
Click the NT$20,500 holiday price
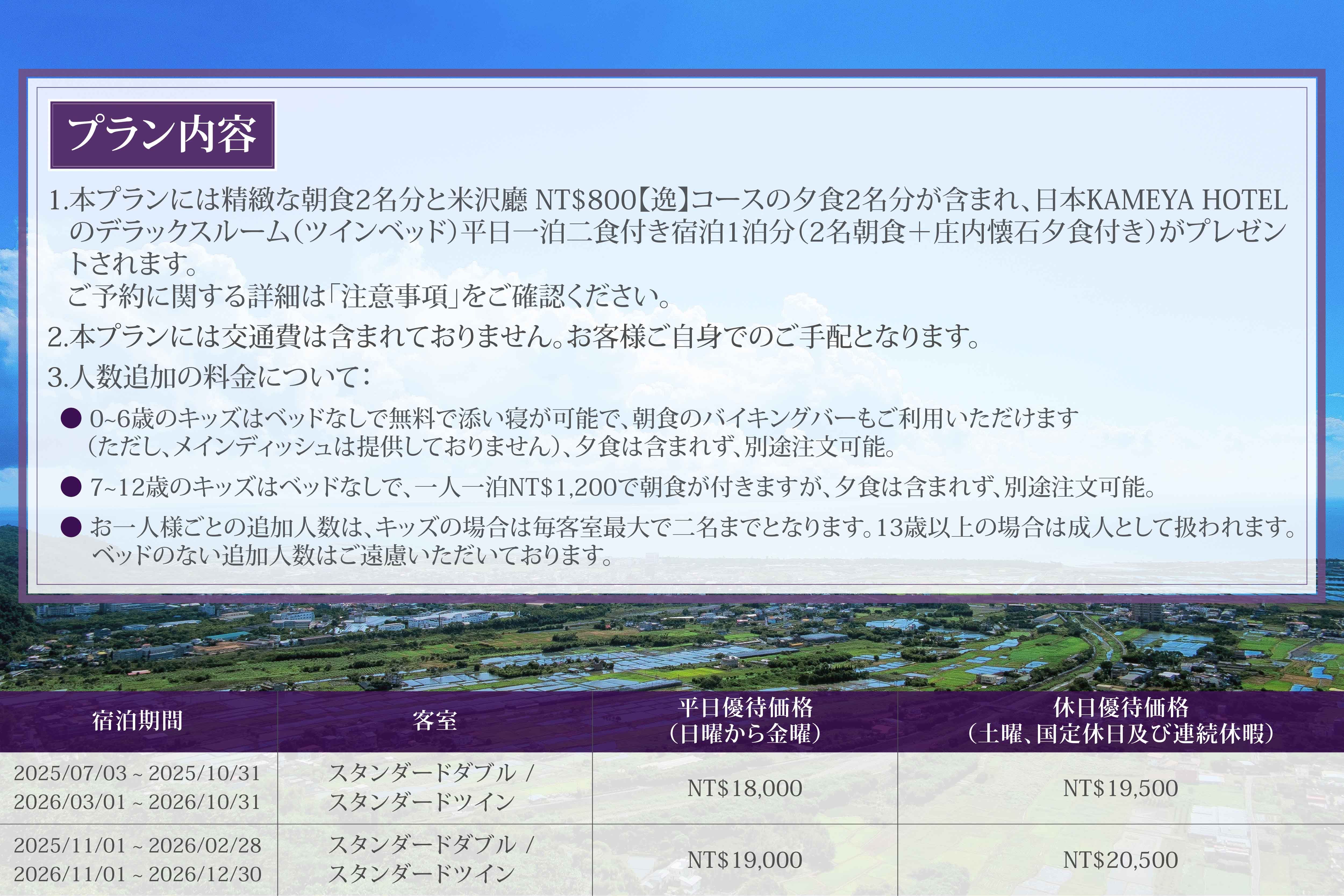1121,859
